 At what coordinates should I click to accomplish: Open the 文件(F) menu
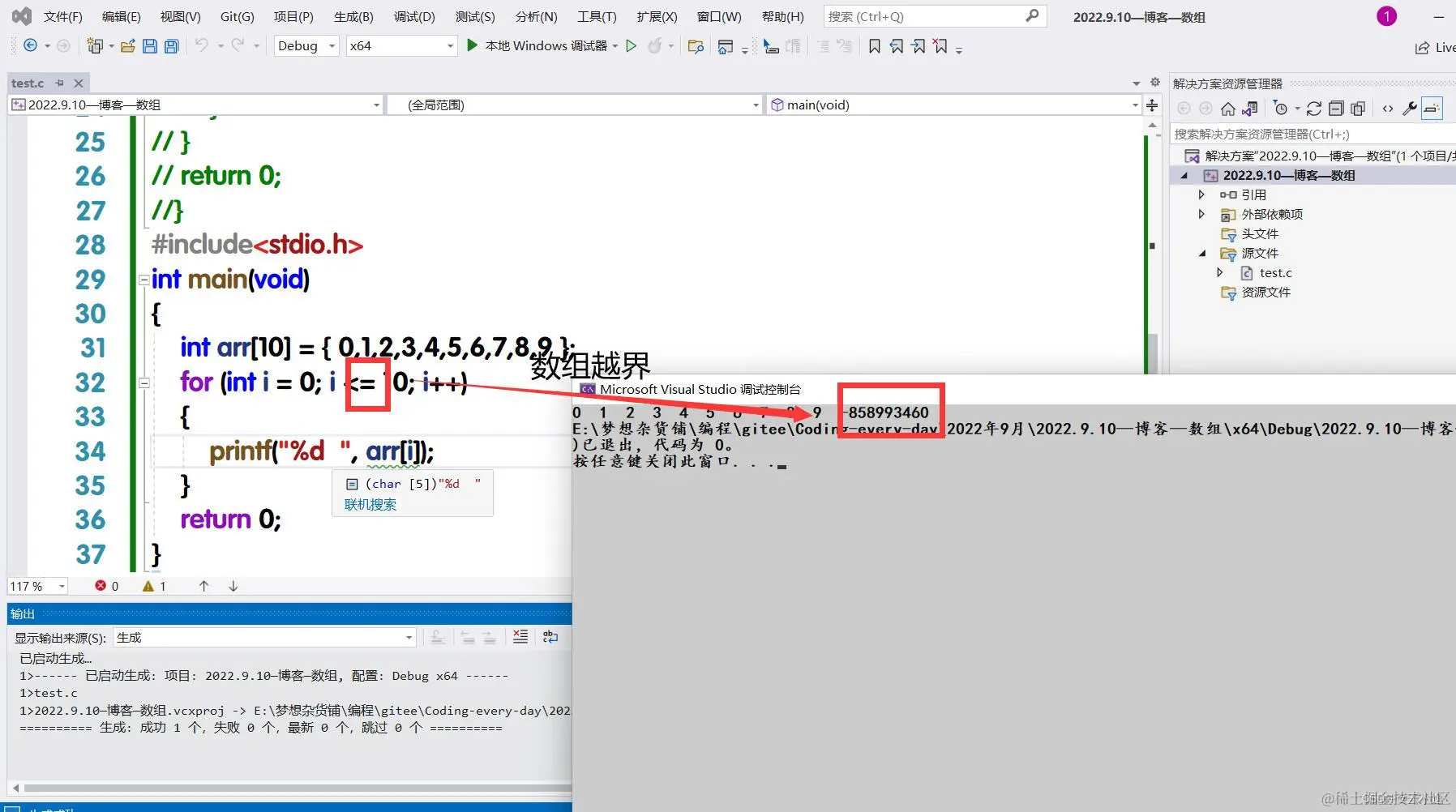click(x=62, y=16)
